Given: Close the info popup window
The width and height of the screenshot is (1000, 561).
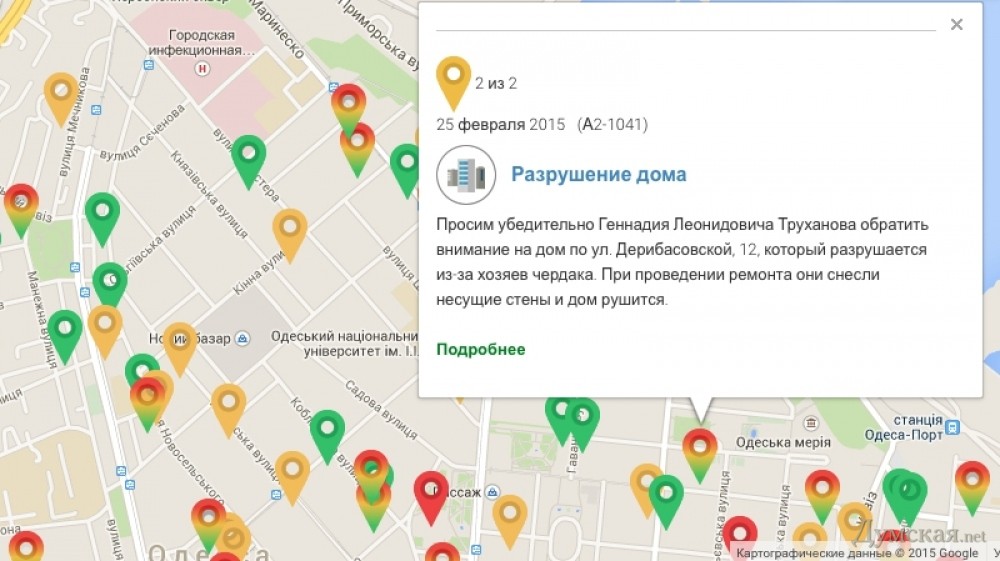Looking at the screenshot, I should tap(956, 25).
